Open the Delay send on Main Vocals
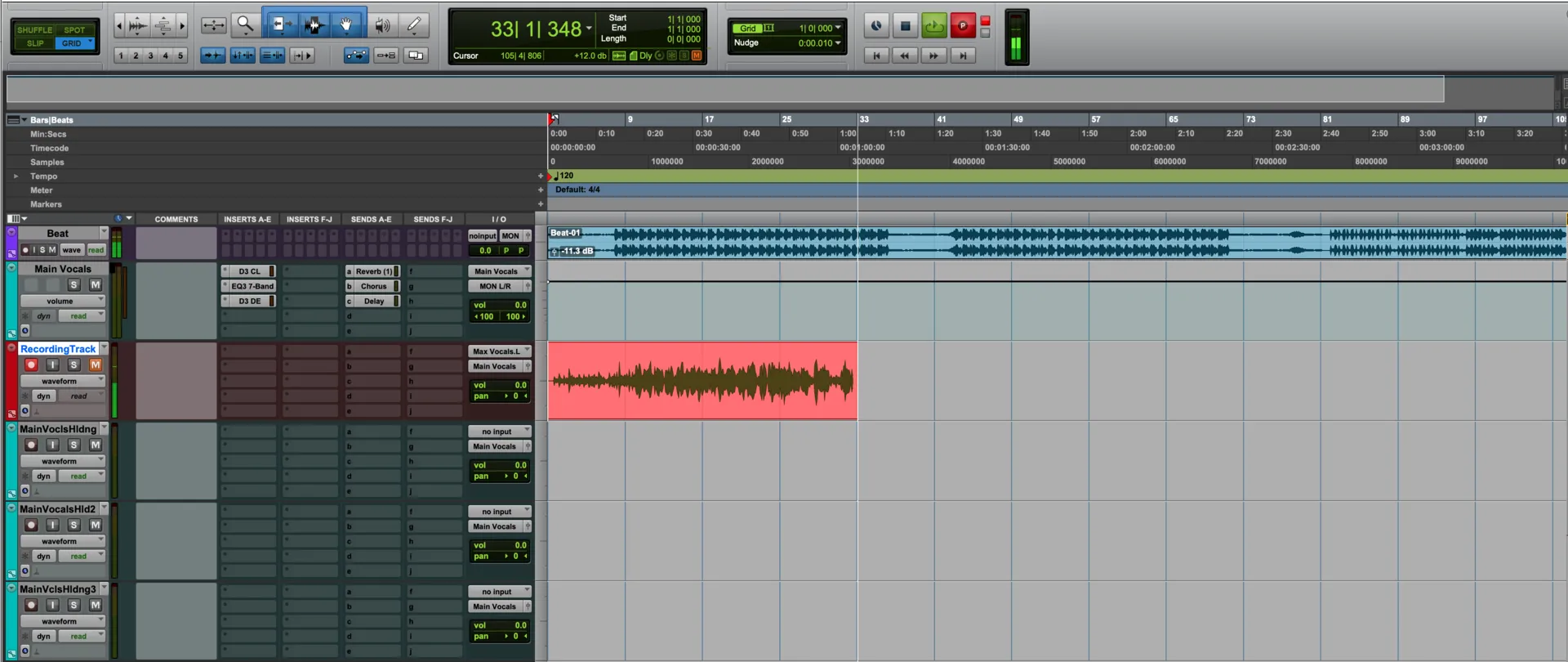 (x=373, y=301)
